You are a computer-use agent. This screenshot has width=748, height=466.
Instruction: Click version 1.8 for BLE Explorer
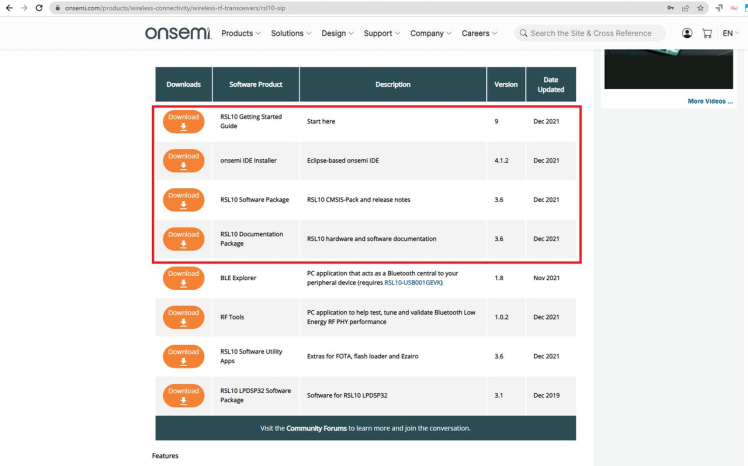[499, 278]
